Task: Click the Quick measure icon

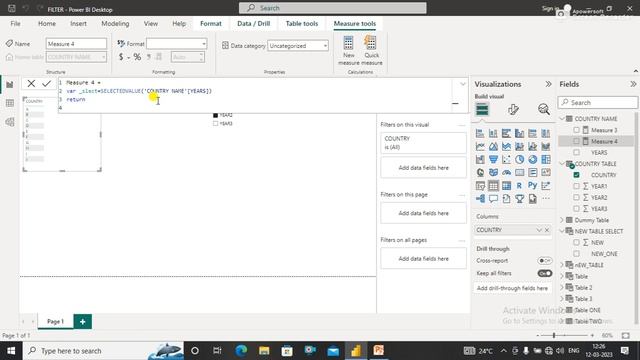Action: pos(371,43)
